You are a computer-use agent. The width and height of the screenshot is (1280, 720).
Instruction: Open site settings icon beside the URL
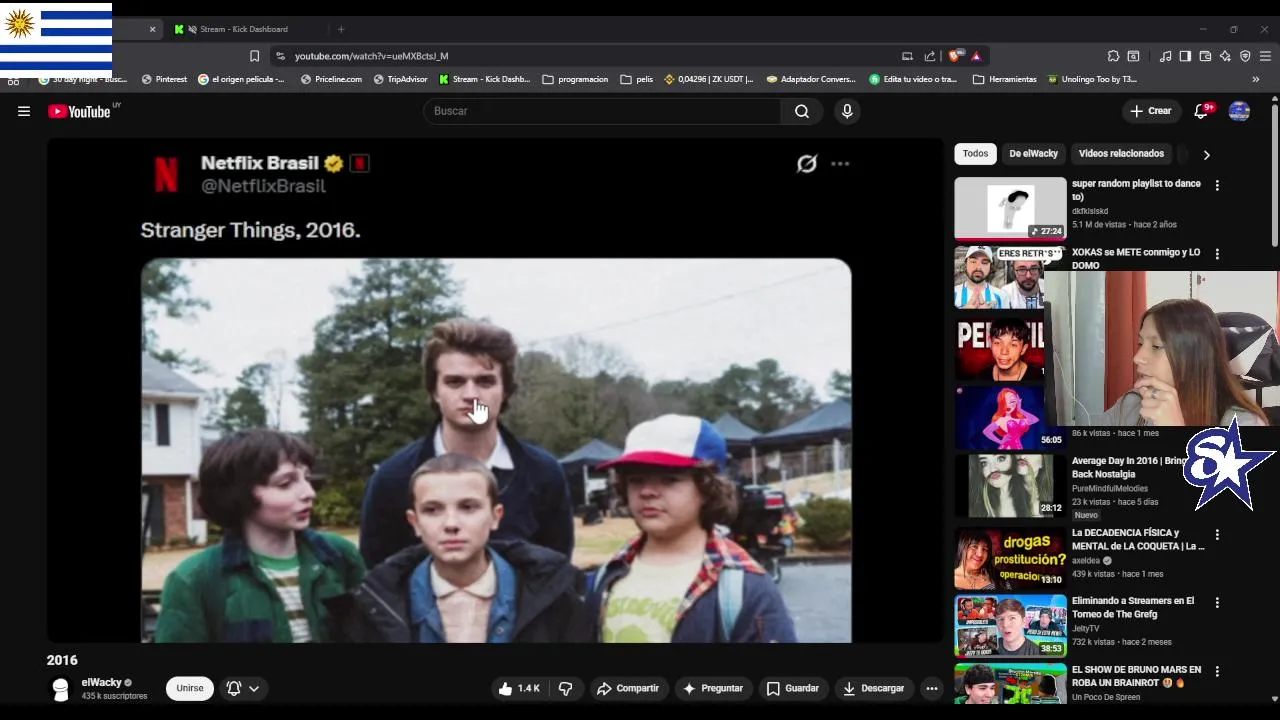pos(280,56)
